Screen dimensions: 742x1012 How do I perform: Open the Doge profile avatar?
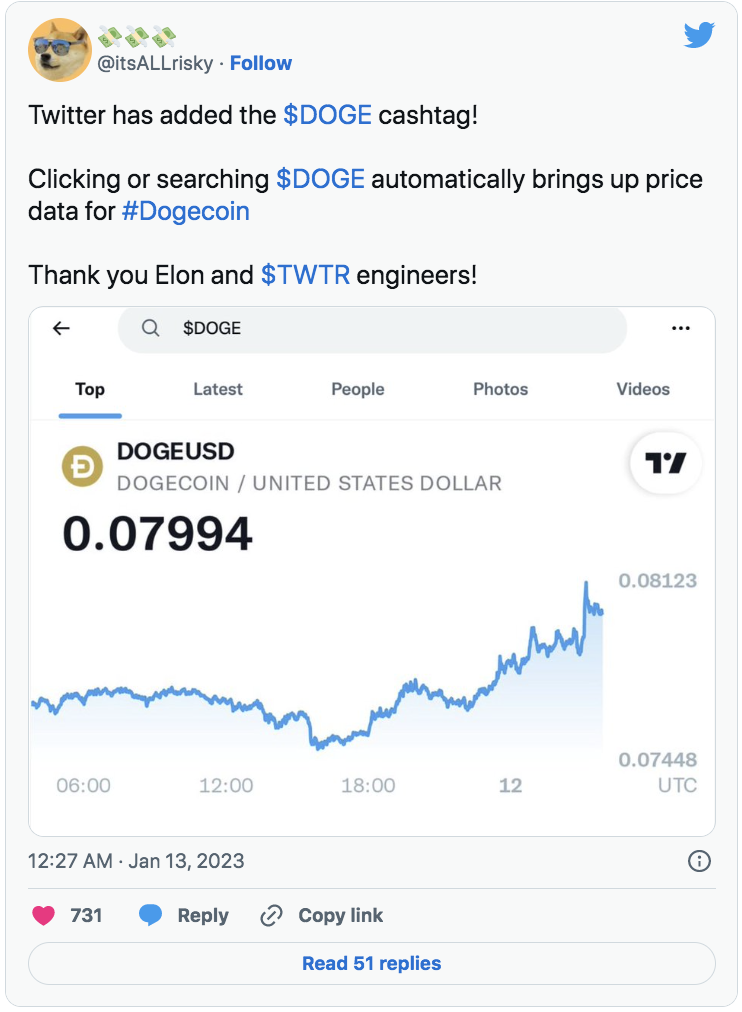click(x=60, y=50)
